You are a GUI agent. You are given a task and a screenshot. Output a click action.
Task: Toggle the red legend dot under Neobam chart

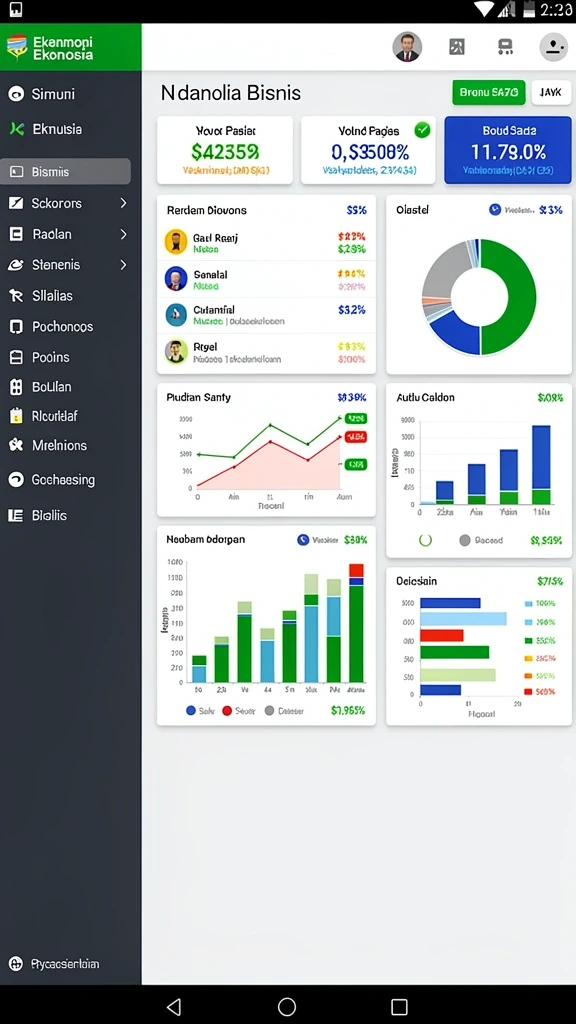(x=227, y=711)
